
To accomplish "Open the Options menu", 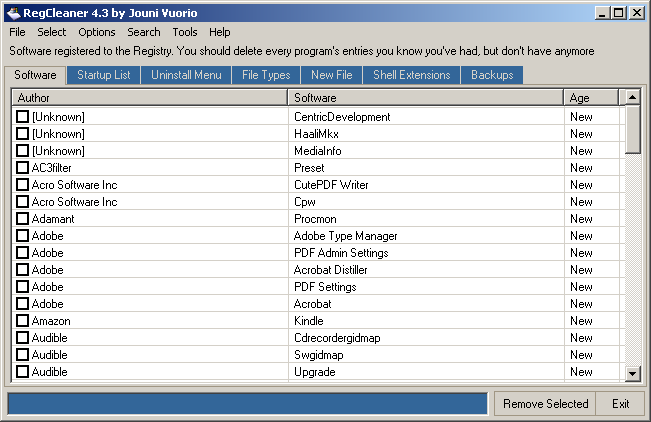I will point(97,32).
